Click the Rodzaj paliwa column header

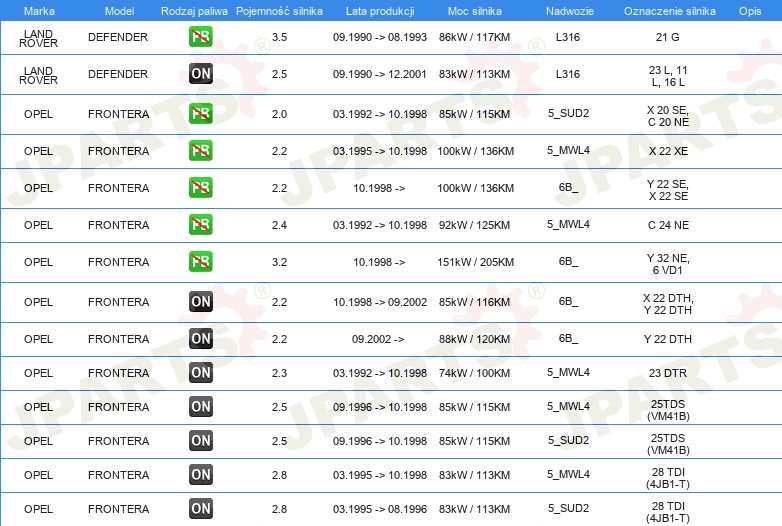tap(194, 11)
